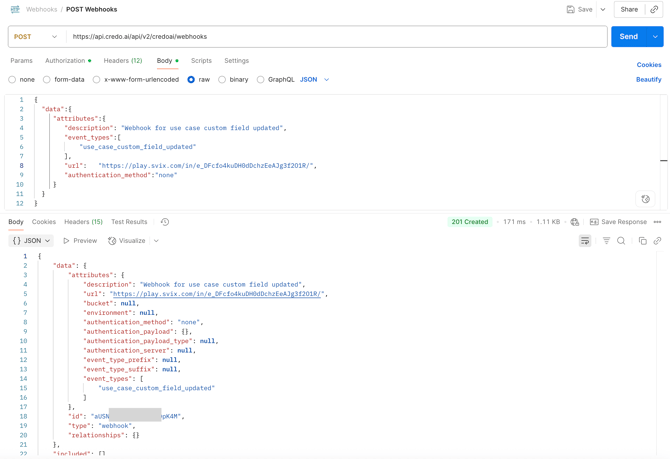Screen dimensions: 670x459
Task: Click Save Response button
Action: 618,222
